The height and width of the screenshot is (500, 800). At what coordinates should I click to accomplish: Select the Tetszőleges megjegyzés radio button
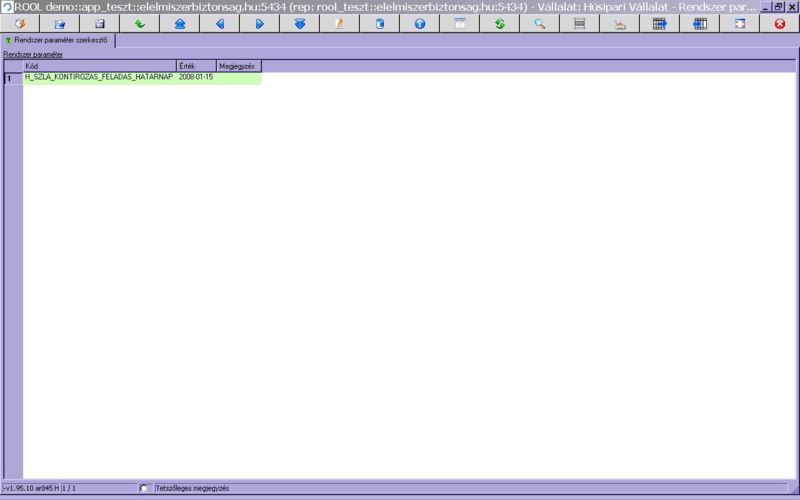click(144, 488)
